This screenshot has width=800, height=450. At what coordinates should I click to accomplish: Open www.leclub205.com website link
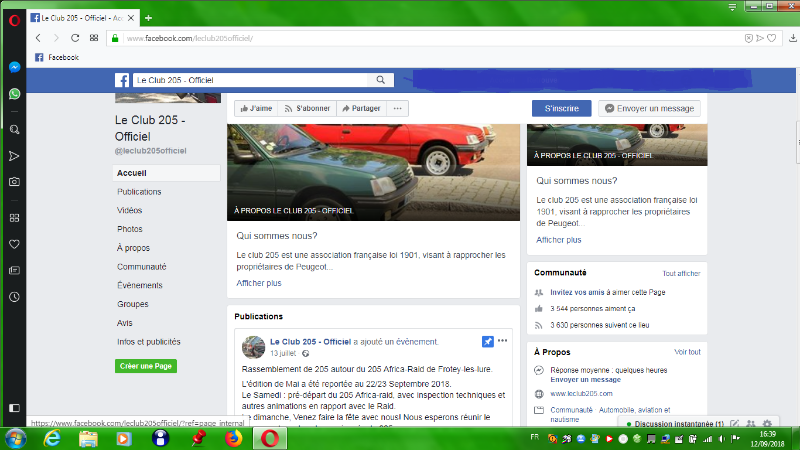coord(581,394)
